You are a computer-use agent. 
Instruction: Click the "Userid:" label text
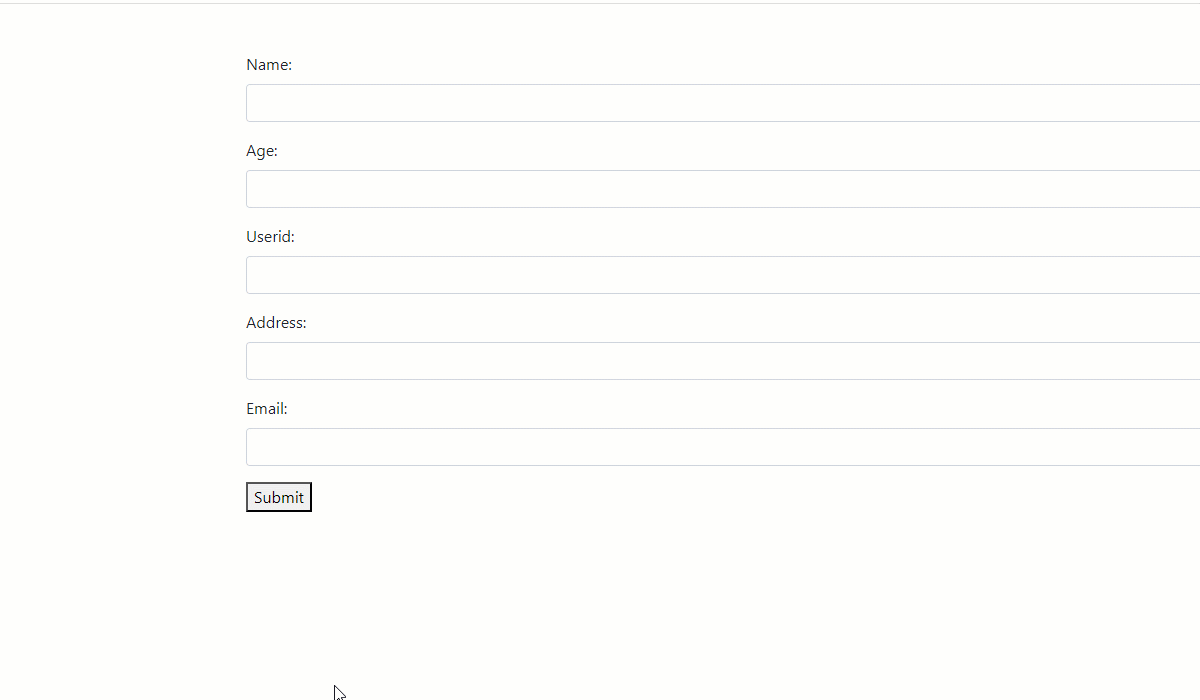270,237
